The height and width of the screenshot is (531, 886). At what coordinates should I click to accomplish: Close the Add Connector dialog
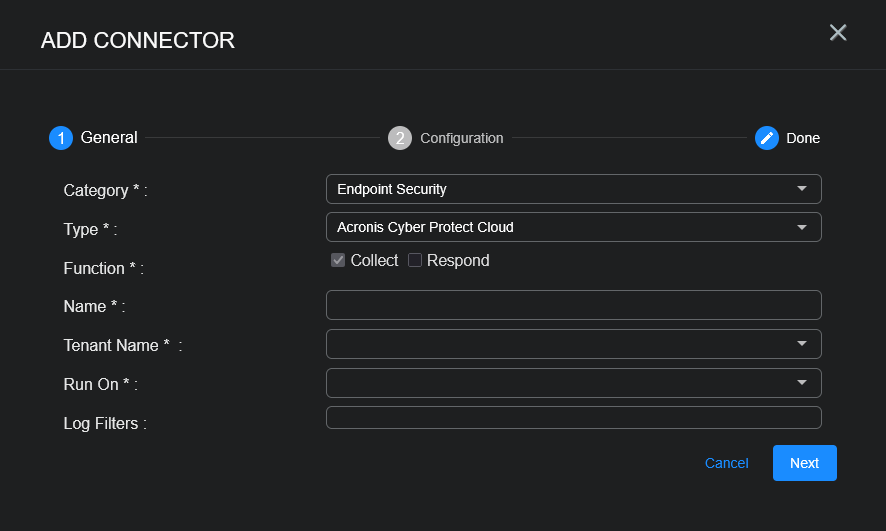[838, 33]
